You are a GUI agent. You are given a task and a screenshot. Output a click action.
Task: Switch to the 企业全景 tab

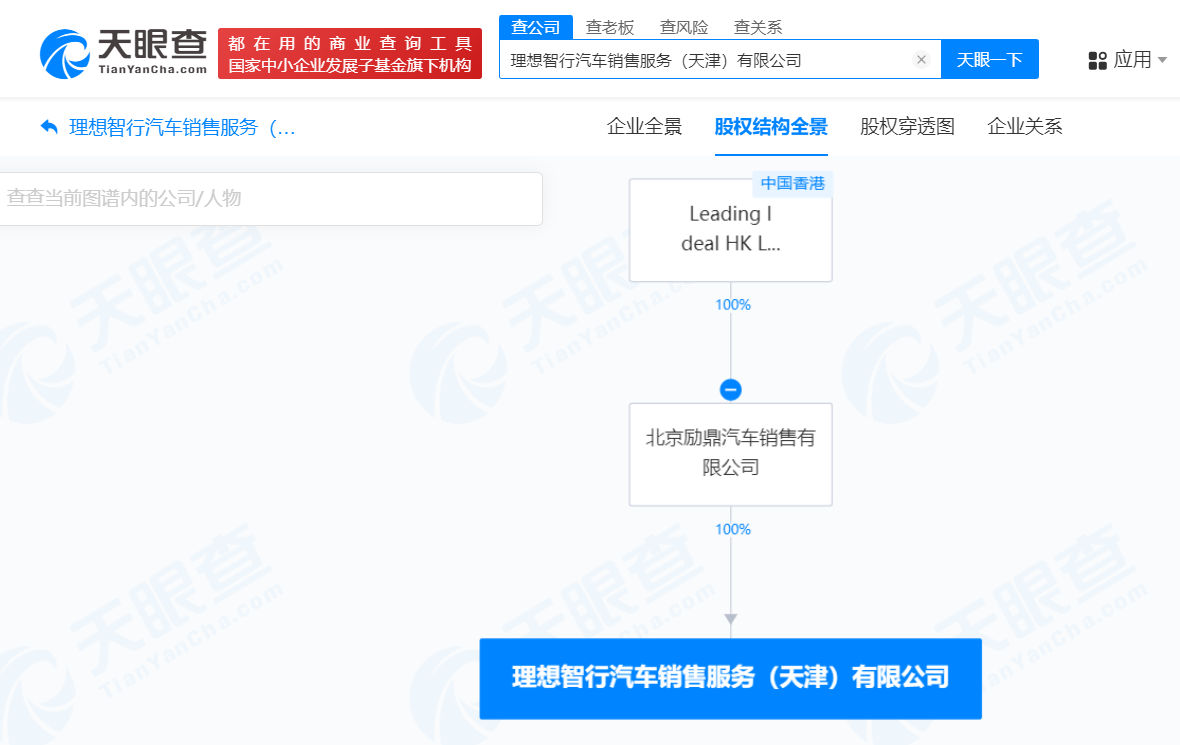644,127
